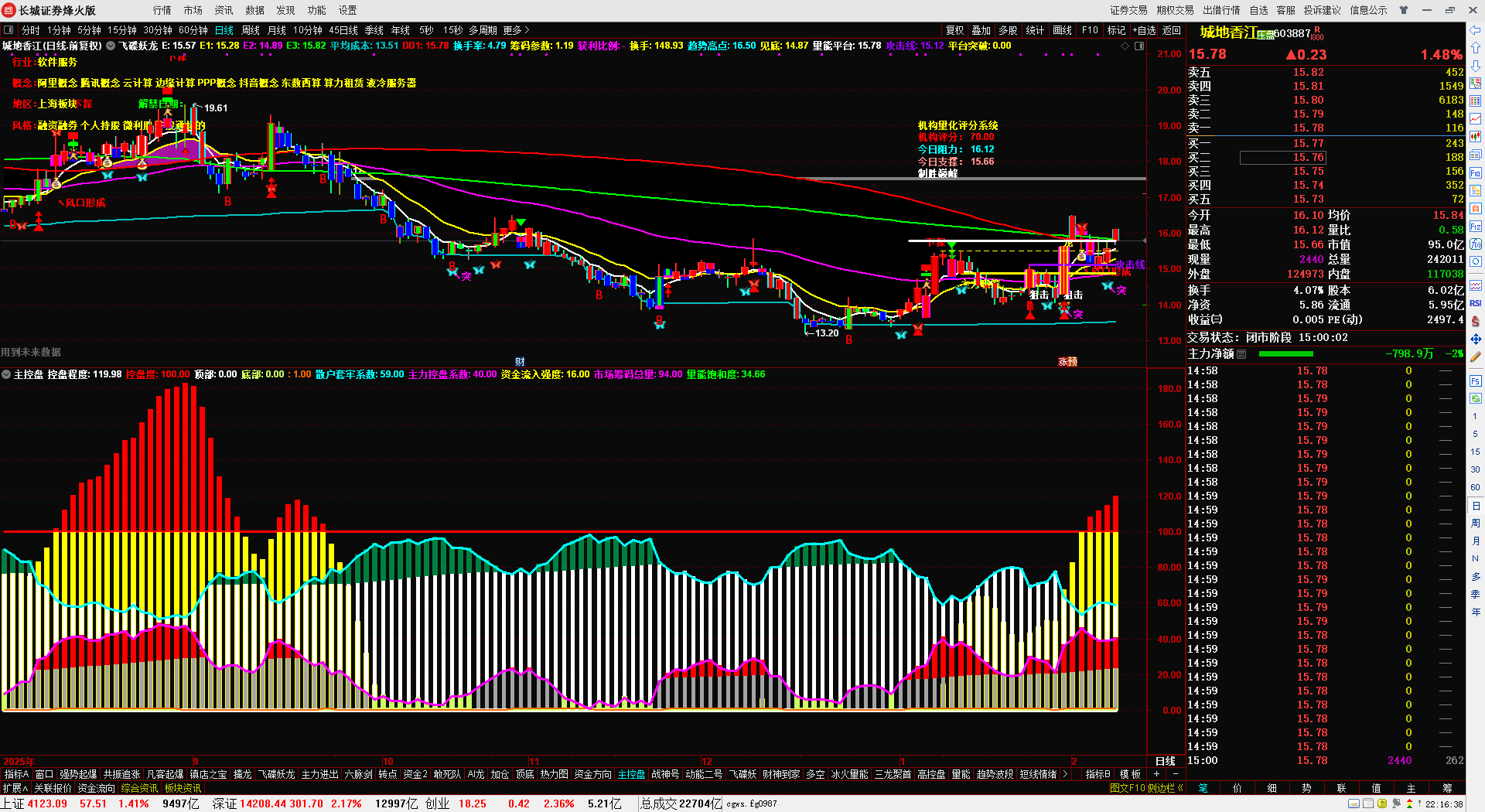
Task: Click the up arrow icon in right sidebar
Action: 1476,48
